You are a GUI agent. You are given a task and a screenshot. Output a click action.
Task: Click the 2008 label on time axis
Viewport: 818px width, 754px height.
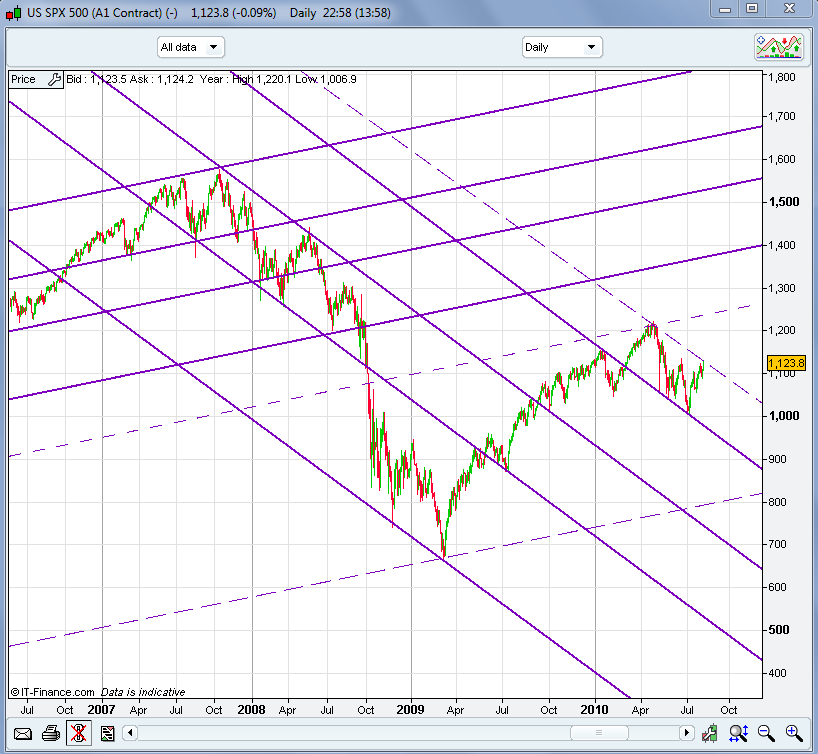pyautogui.click(x=251, y=710)
